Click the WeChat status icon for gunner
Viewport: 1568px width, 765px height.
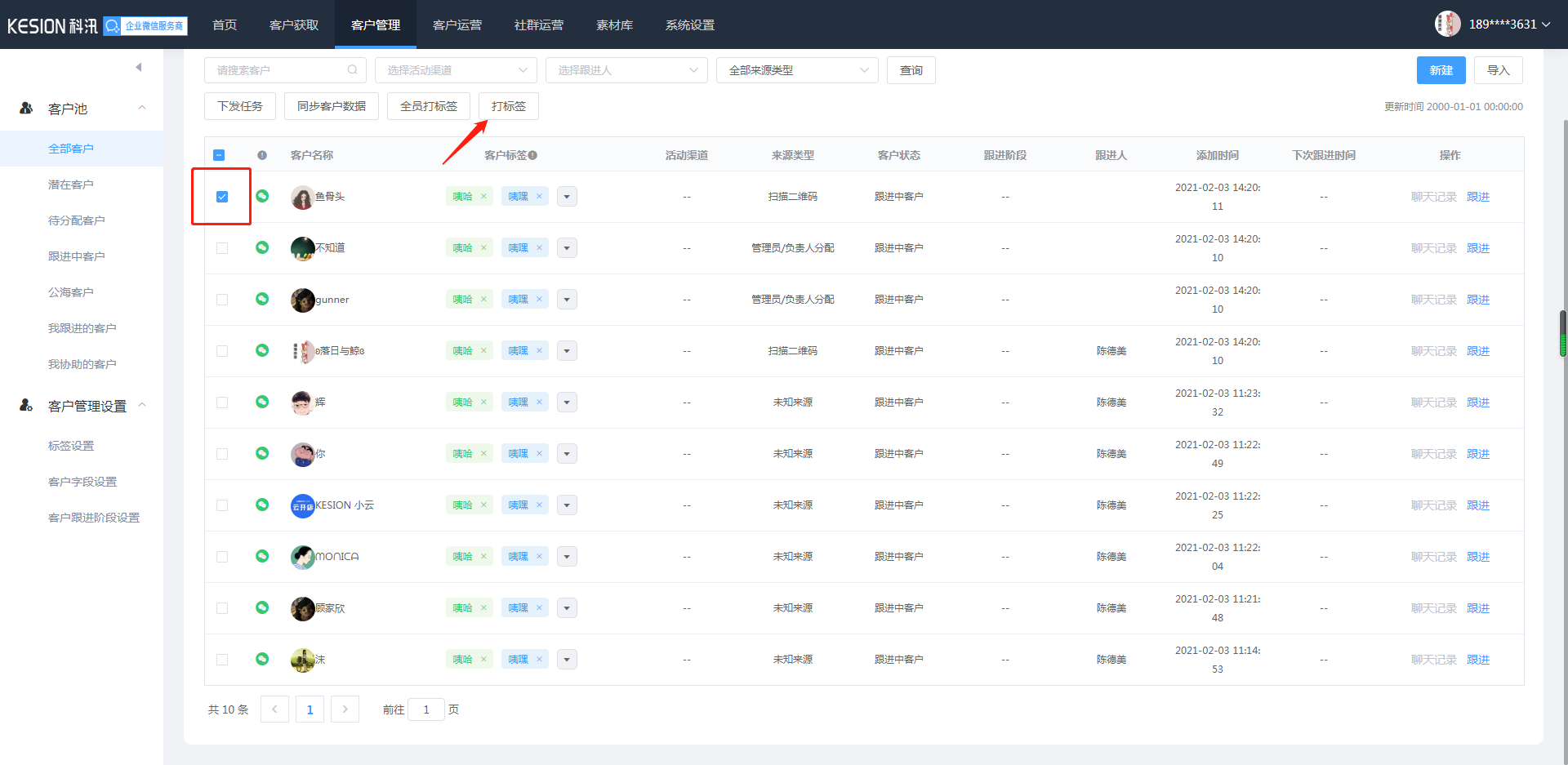coord(262,299)
